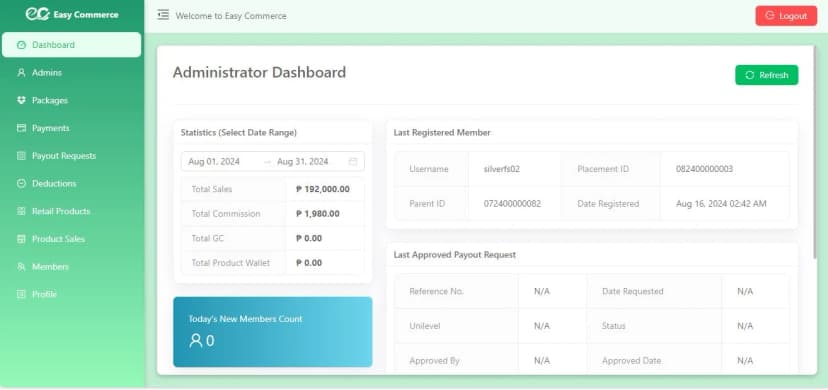Go to Retail Products
This screenshot has width=828, height=390.
(x=71, y=211)
